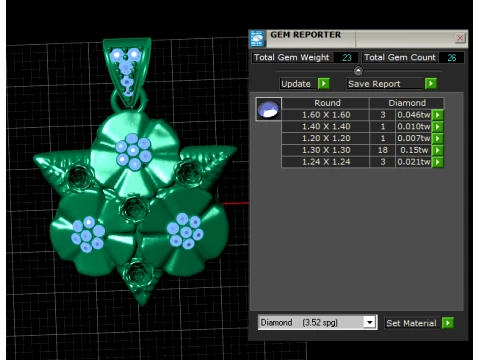Screen dimensions: 480x360
Task: Click the Gem Reporter panel logo icon
Action: tap(257, 39)
